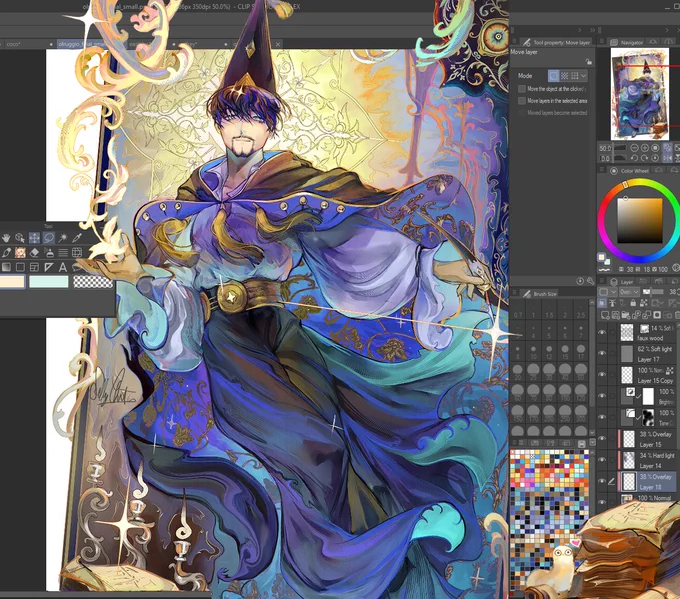Image resolution: width=680 pixels, height=599 pixels.
Task: Click the main drawing color swatch
Action: coord(12,281)
